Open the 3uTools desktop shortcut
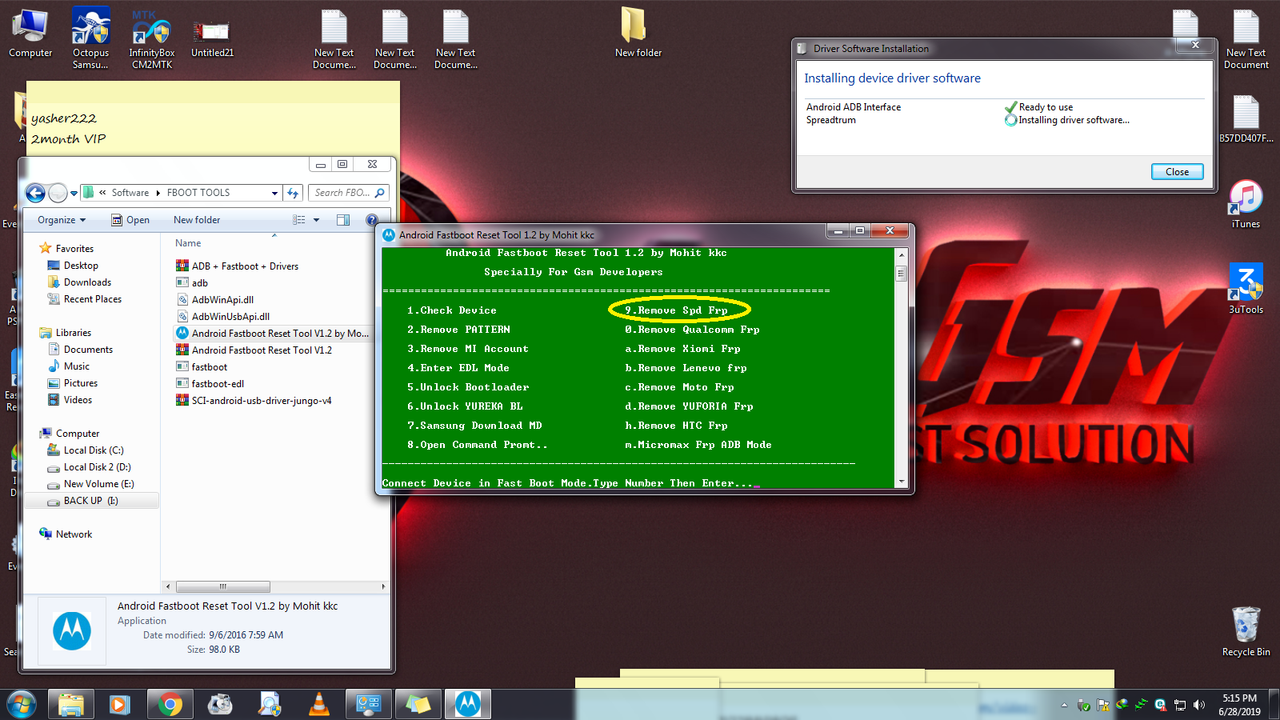Screen dimensions: 1280x720 [x=1246, y=290]
